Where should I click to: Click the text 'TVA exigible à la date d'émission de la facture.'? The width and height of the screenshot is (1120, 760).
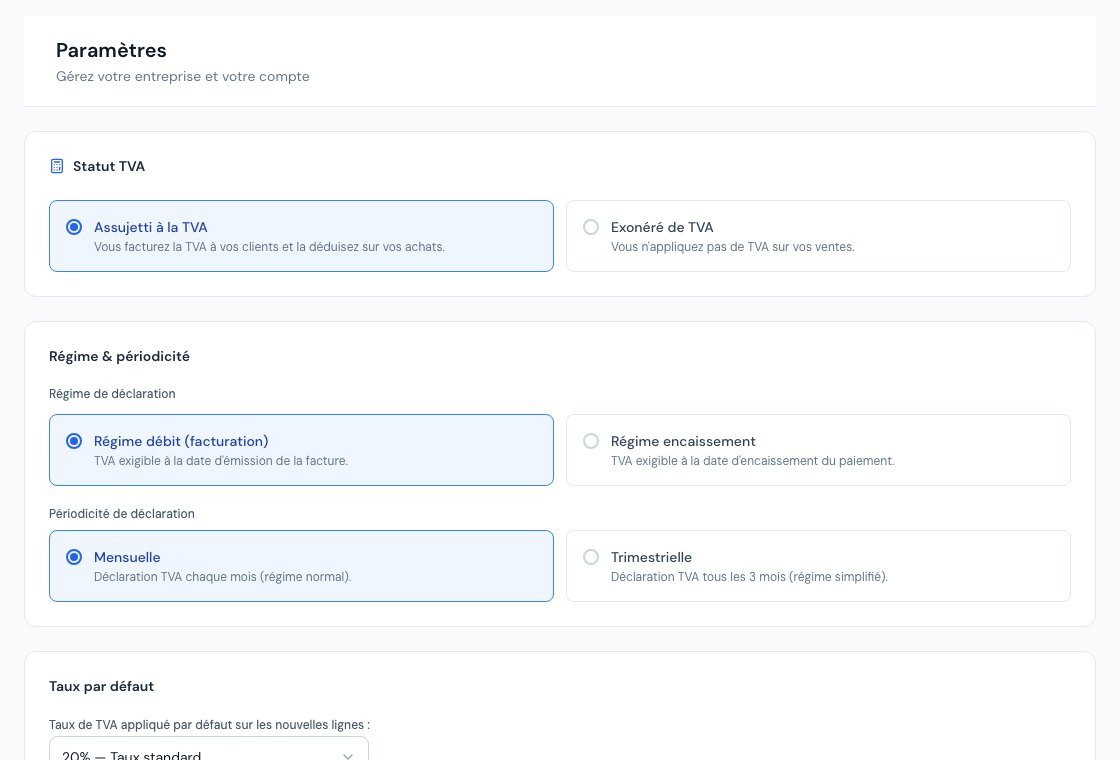click(x=221, y=461)
